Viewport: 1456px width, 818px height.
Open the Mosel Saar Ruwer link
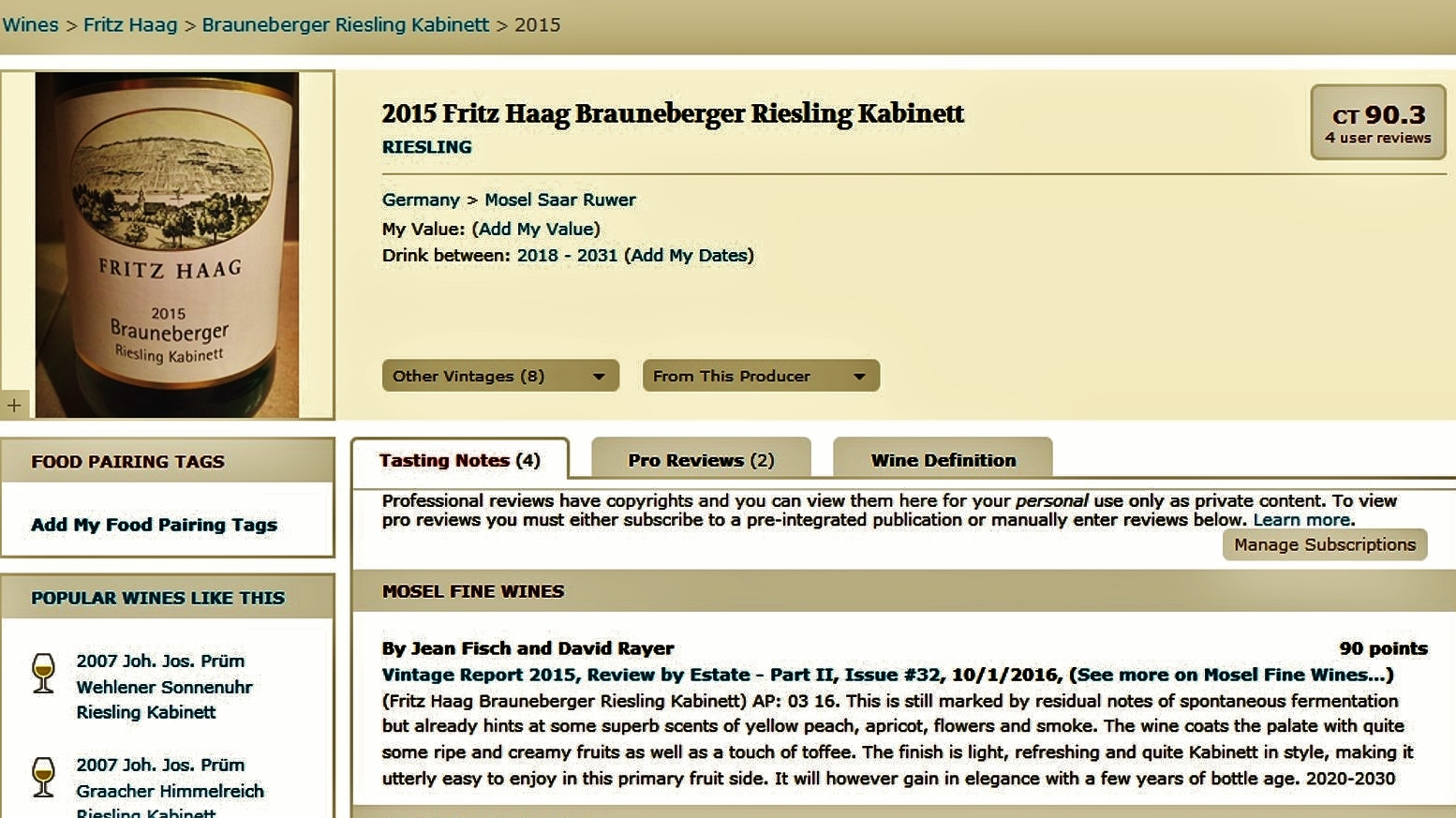coord(560,200)
